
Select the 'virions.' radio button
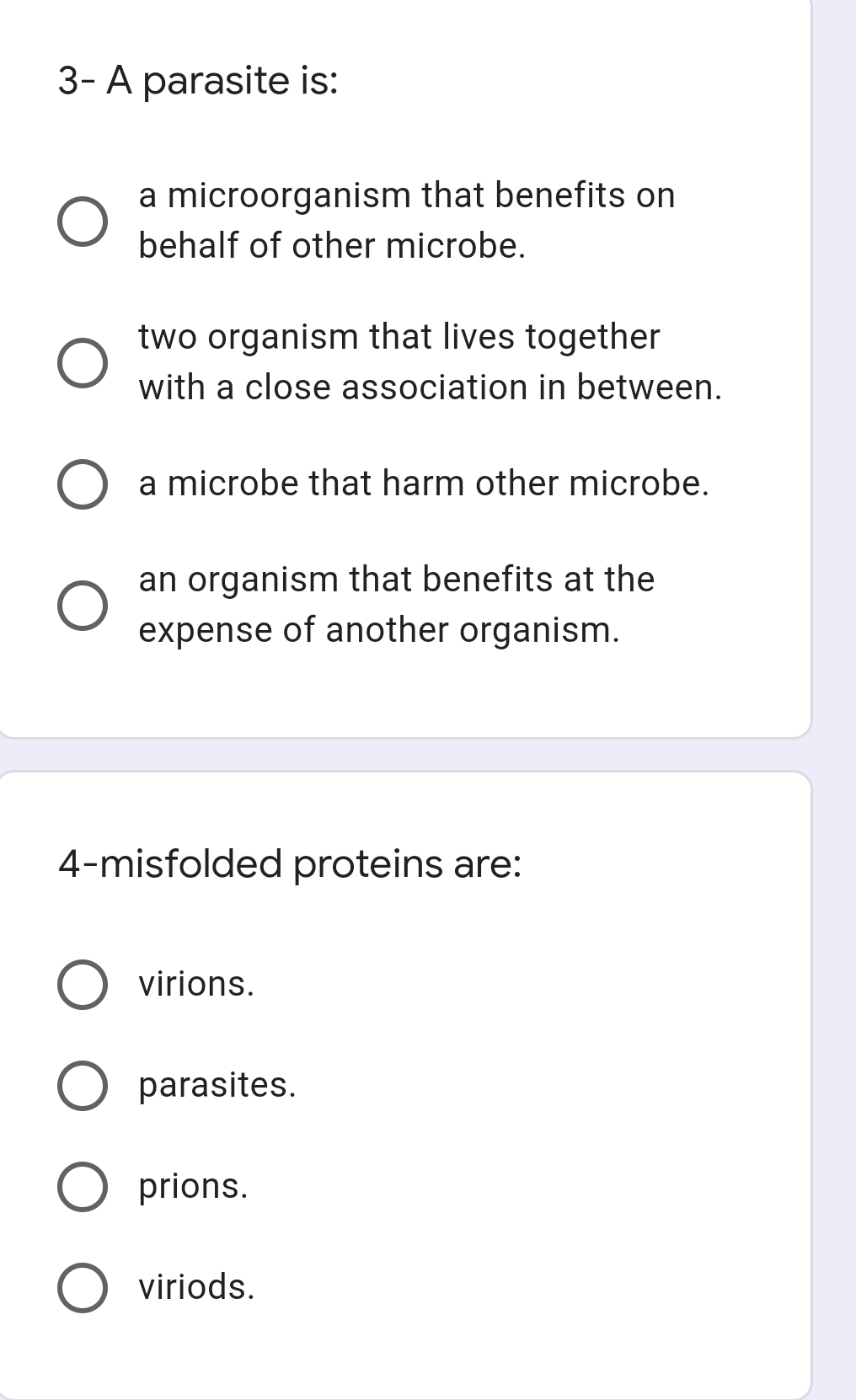tap(83, 984)
